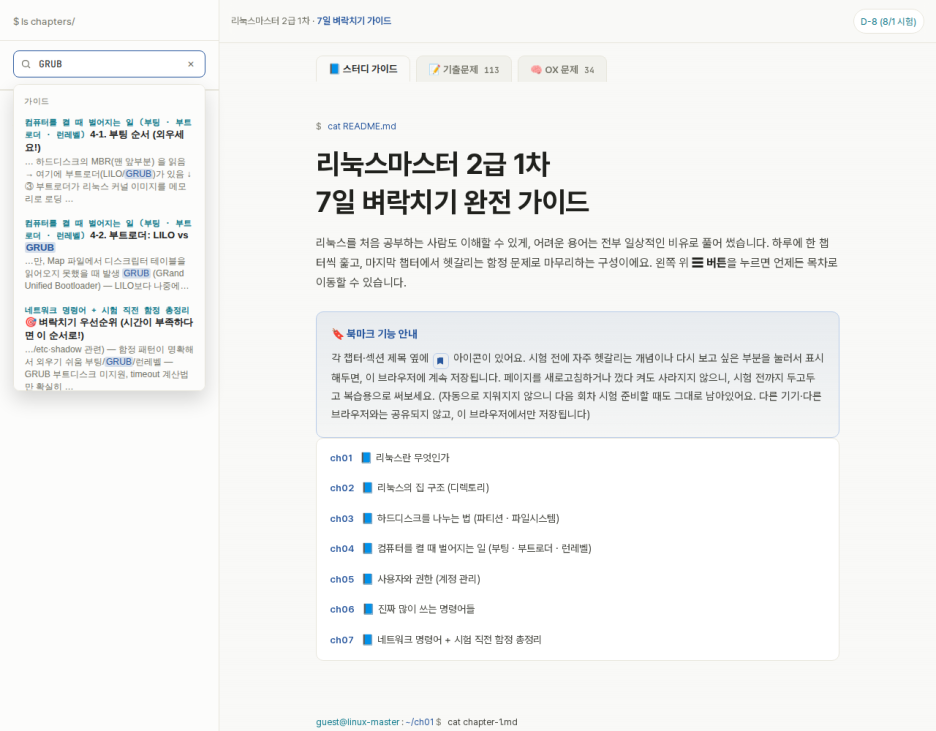Click the D-8 (8/1 시험) badge
Image resolution: width=936 pixels, height=731 pixels.
pyautogui.click(x=888, y=21)
